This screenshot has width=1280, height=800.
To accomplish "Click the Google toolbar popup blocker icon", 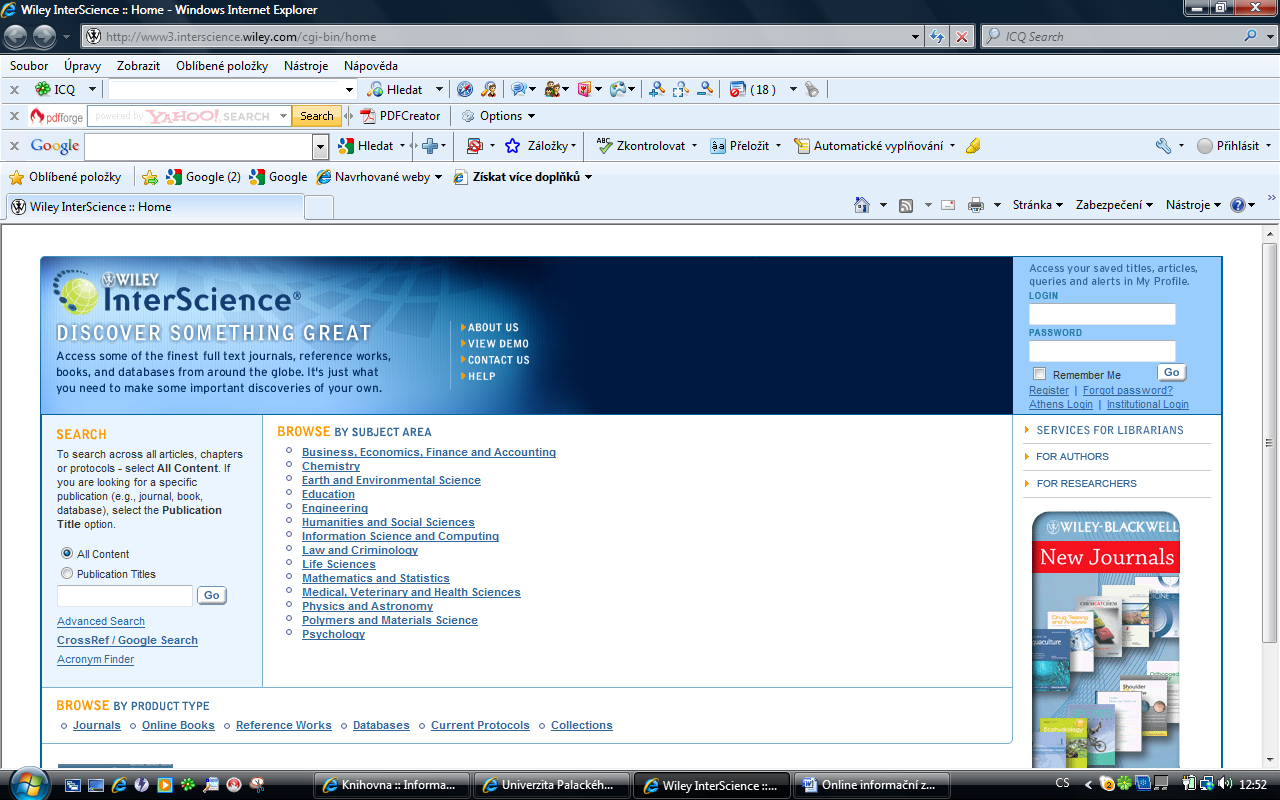I will (x=475, y=146).
